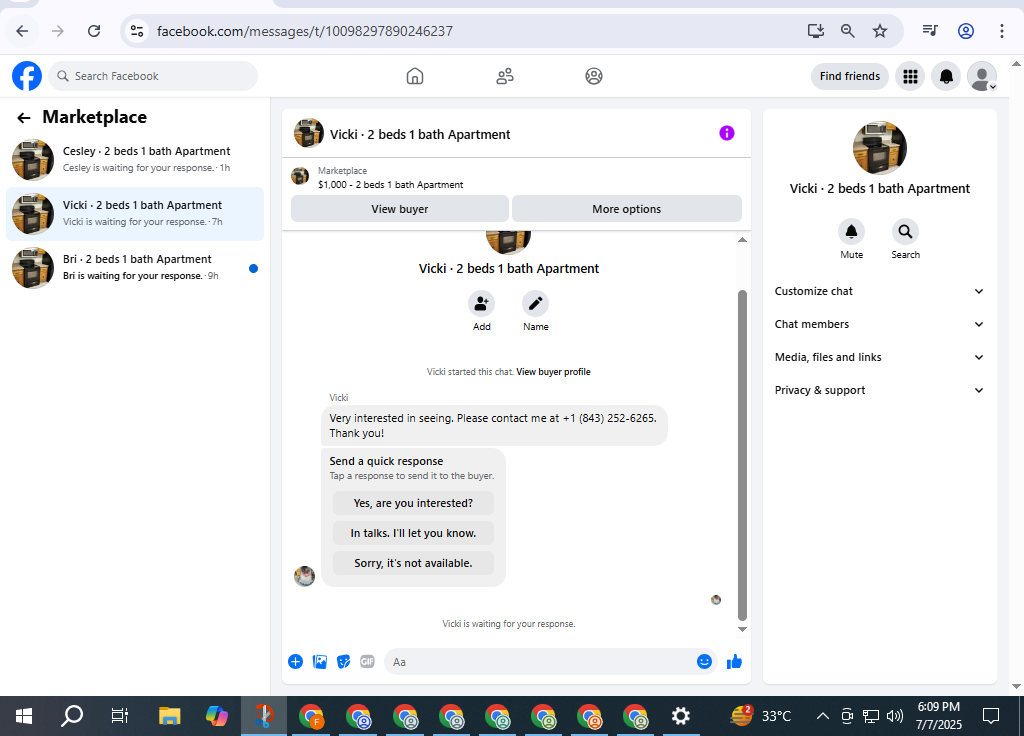The image size is (1024, 736).
Task: Open Windows taskbar search
Action: 72,716
